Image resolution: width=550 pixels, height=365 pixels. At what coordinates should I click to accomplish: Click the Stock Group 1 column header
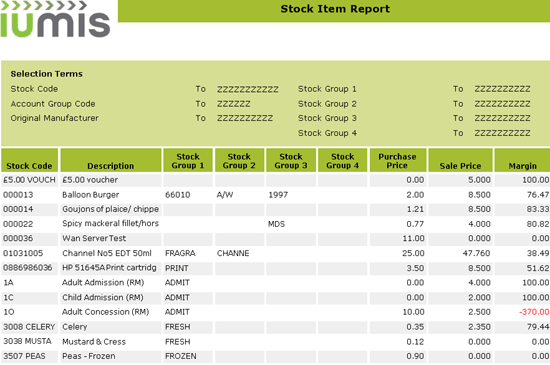click(x=188, y=160)
